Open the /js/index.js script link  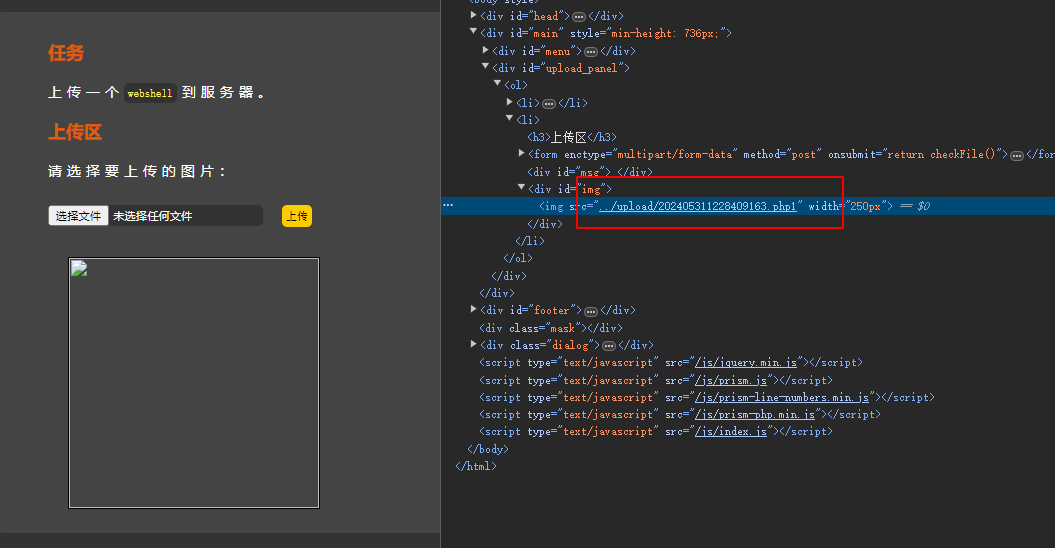click(730, 432)
